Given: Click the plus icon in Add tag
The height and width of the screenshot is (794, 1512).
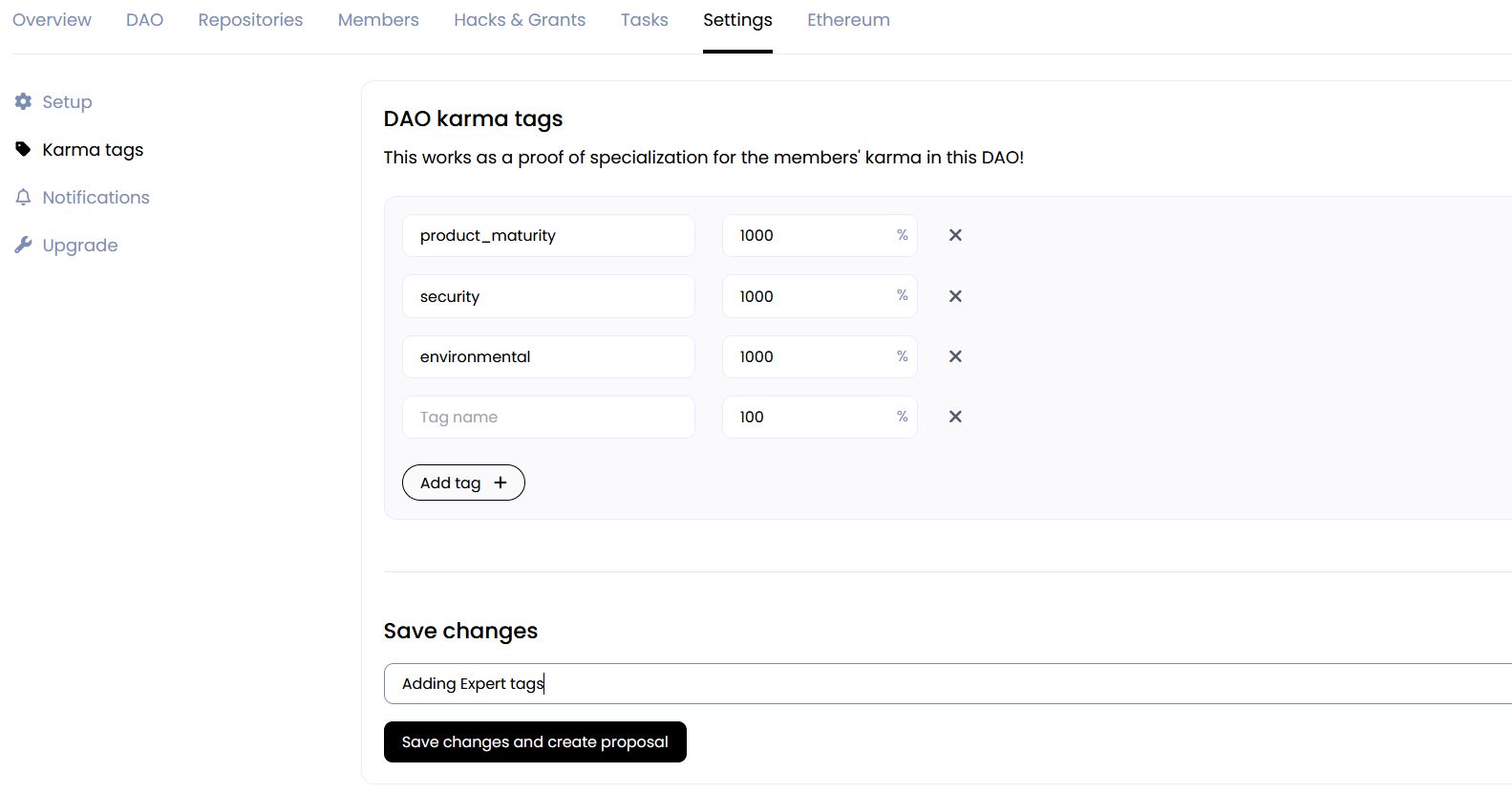Looking at the screenshot, I should (500, 483).
